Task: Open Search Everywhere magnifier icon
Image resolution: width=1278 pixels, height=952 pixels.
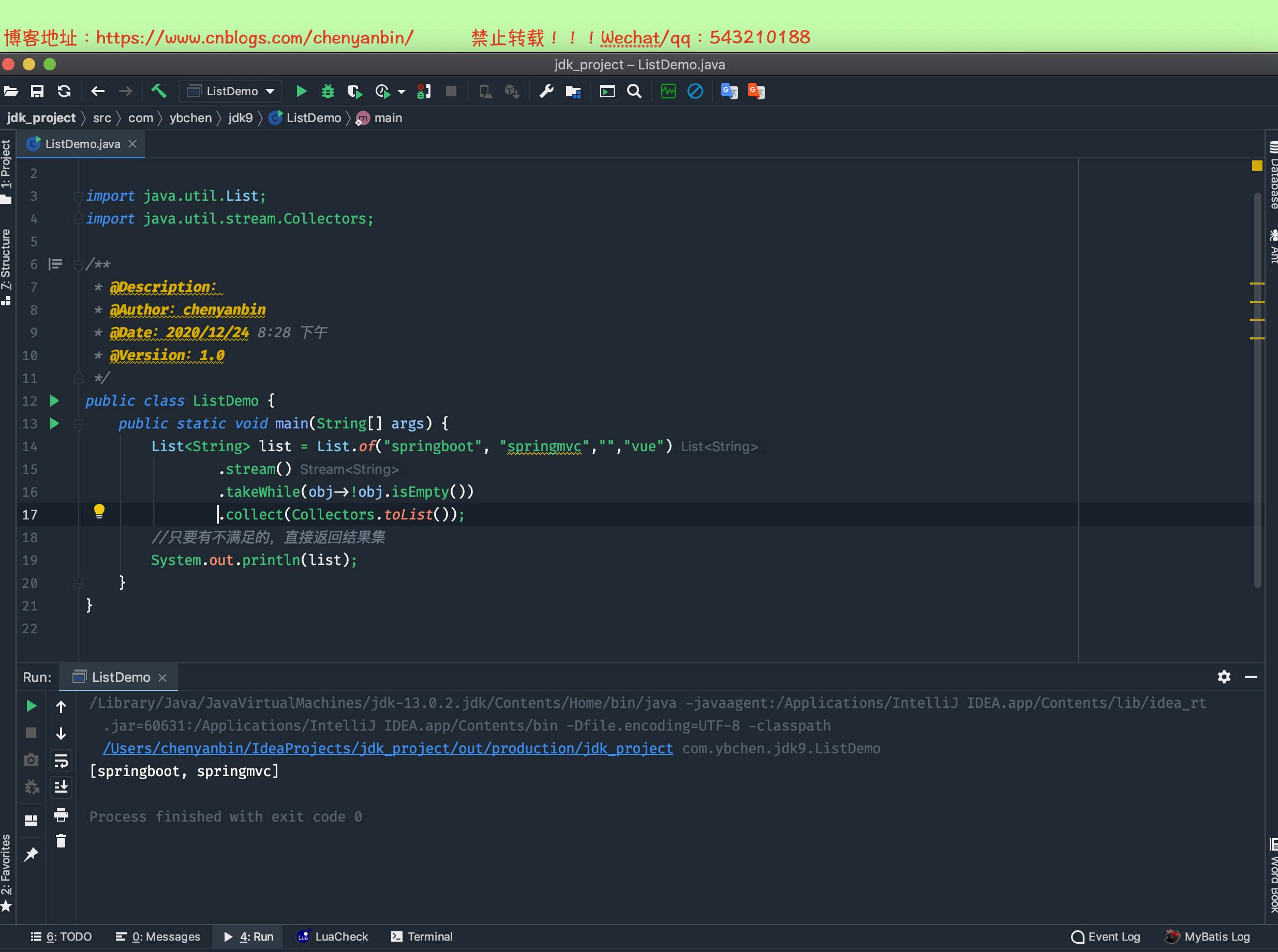Action: click(634, 91)
